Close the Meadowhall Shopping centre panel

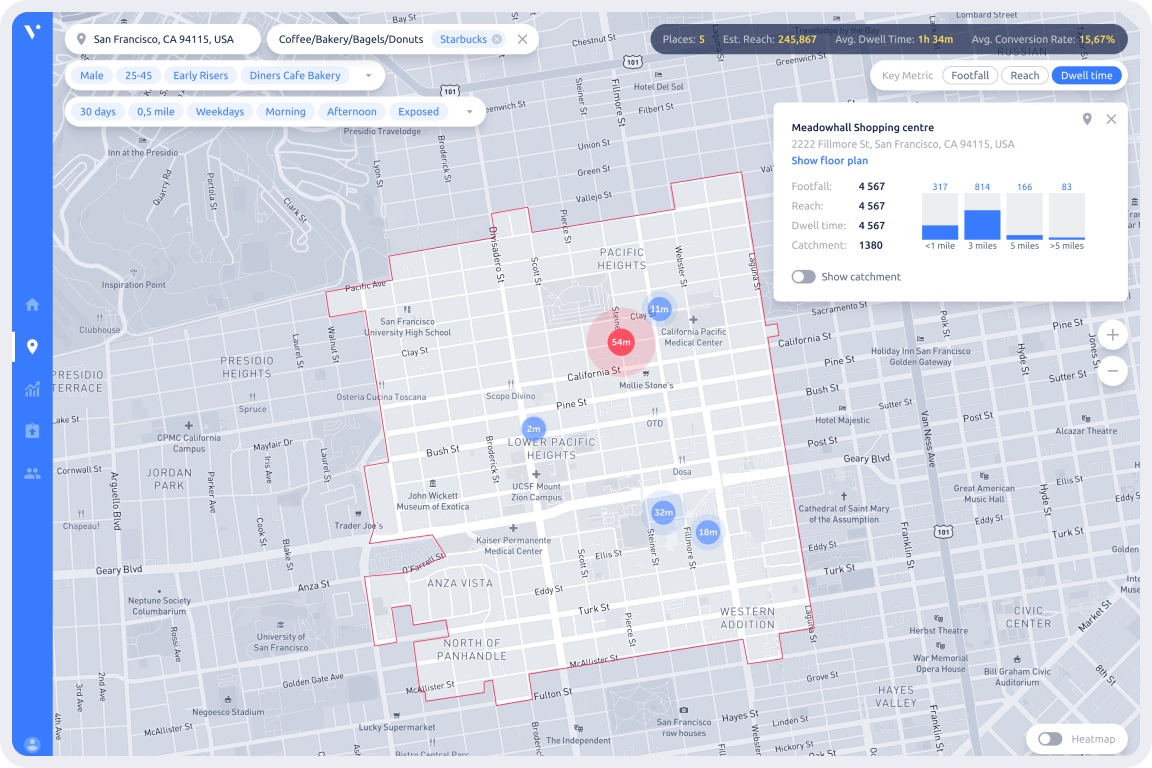1111,120
